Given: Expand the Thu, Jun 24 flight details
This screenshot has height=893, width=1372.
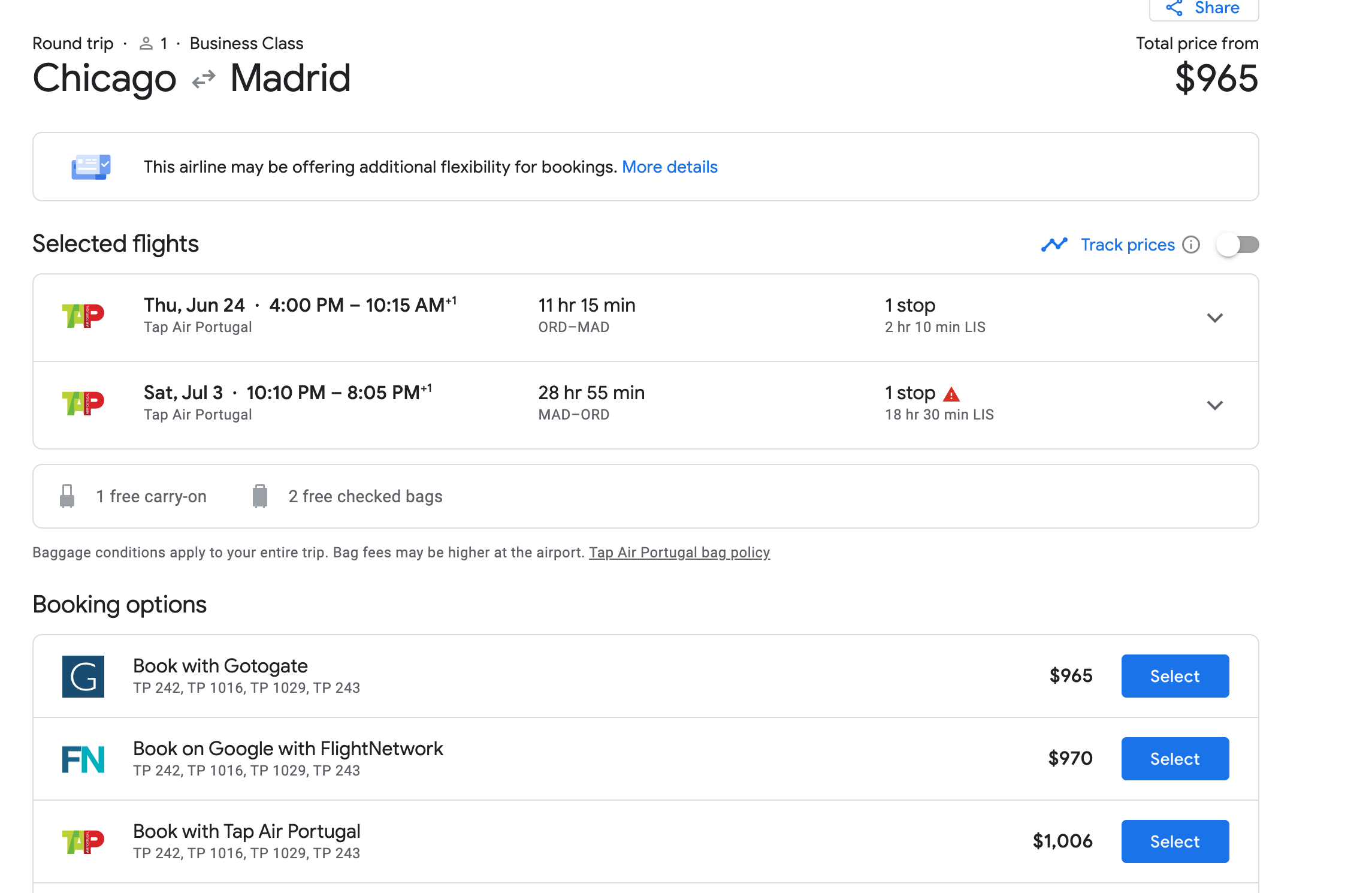Looking at the screenshot, I should pyautogui.click(x=1214, y=318).
